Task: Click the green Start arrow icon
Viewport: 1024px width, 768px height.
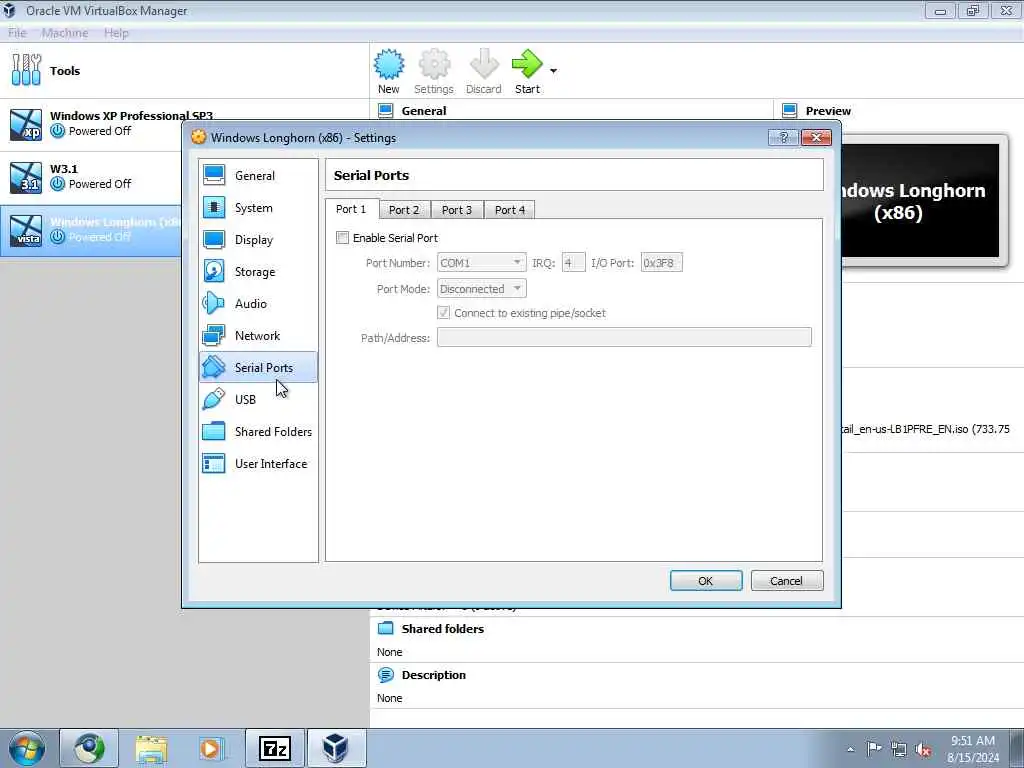Action: coord(527,65)
